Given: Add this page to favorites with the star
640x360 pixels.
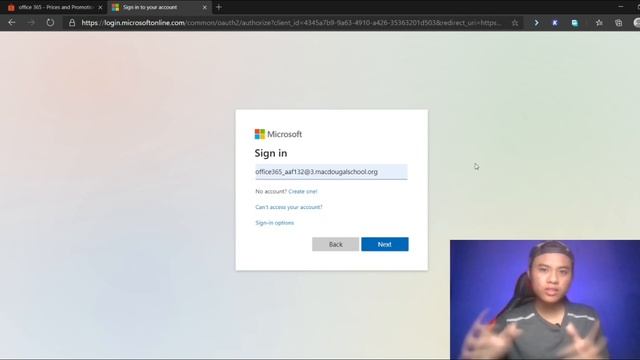Looking at the screenshot, I should coord(515,23).
